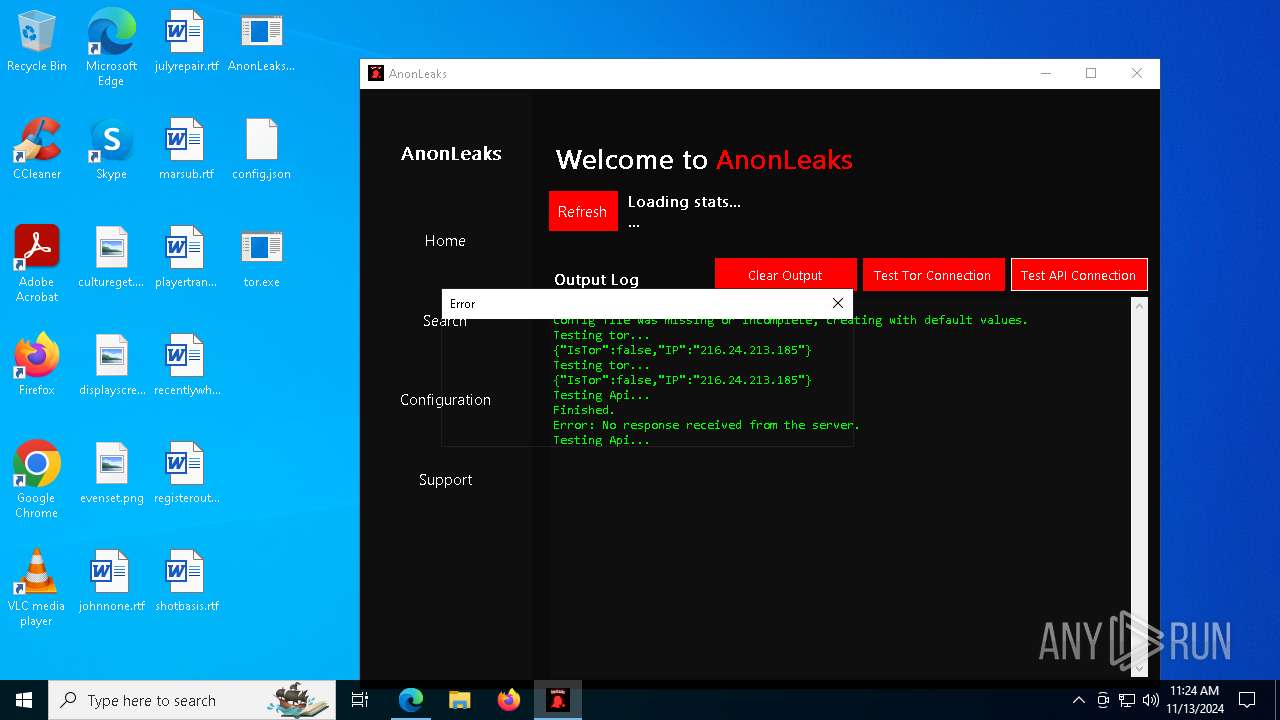Click the red Refresh button
Image resolution: width=1280 pixels, height=720 pixels.
pos(583,211)
